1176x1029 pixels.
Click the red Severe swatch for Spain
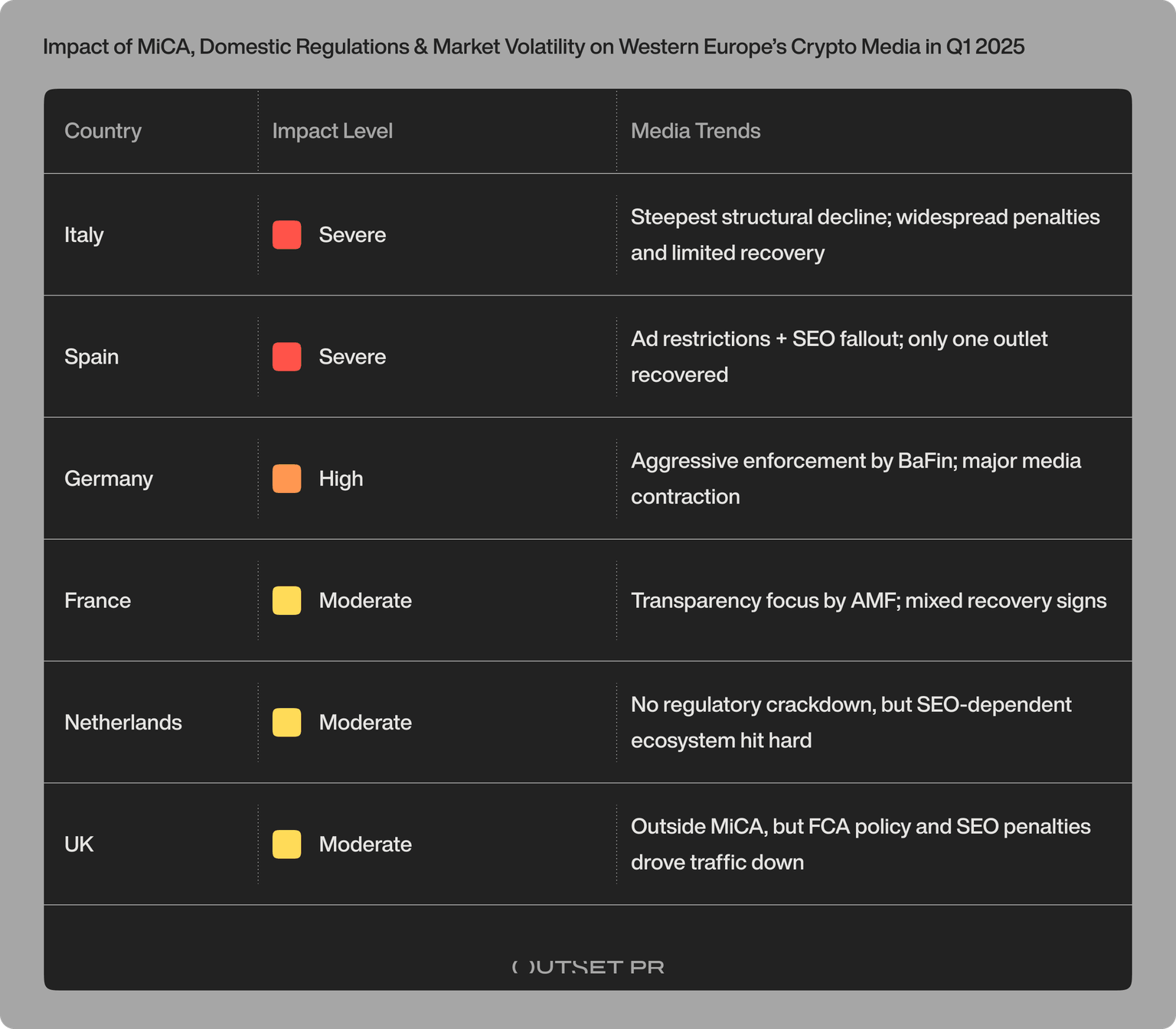(286, 357)
